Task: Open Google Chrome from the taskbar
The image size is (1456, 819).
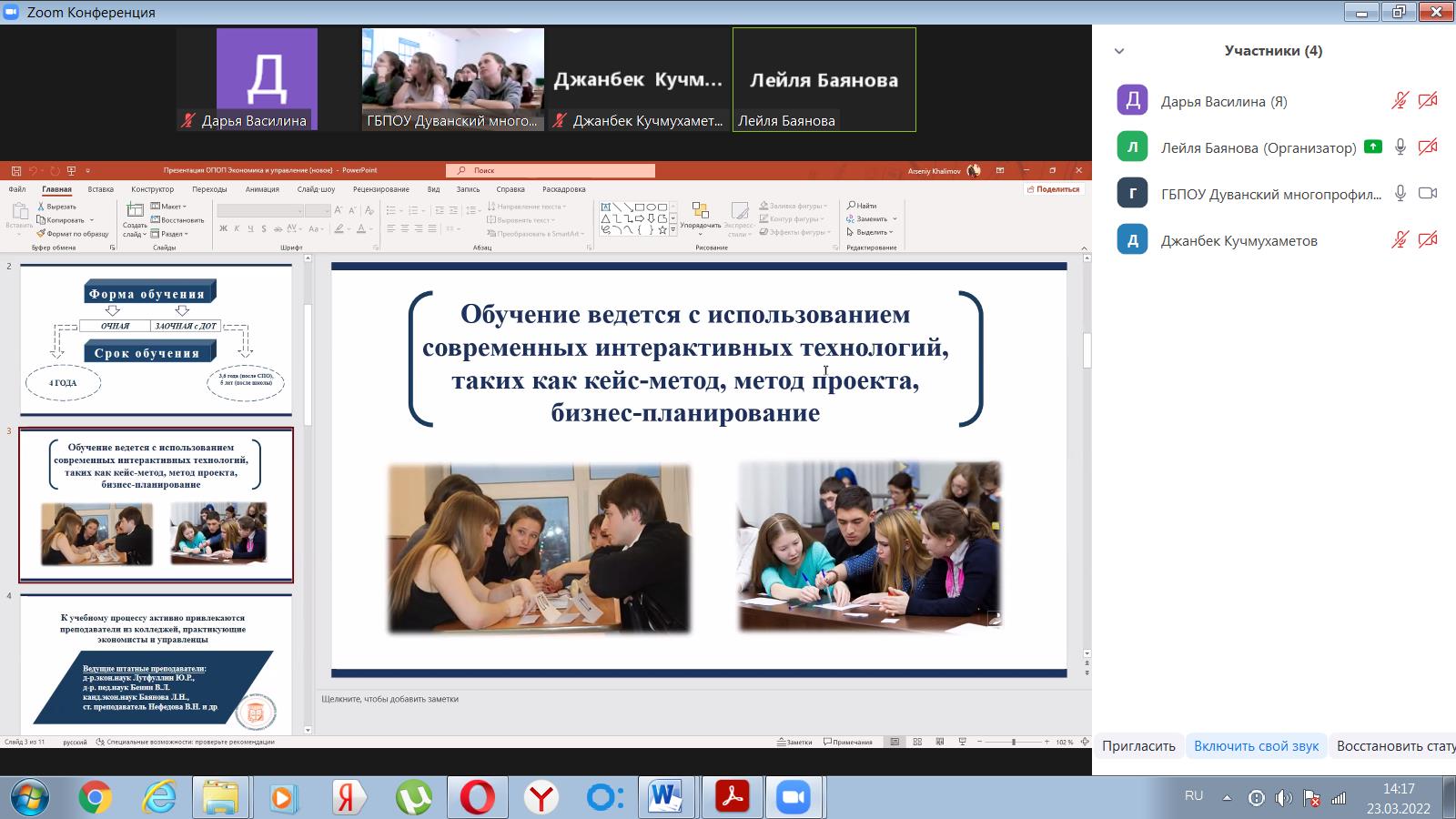Action: (95, 798)
